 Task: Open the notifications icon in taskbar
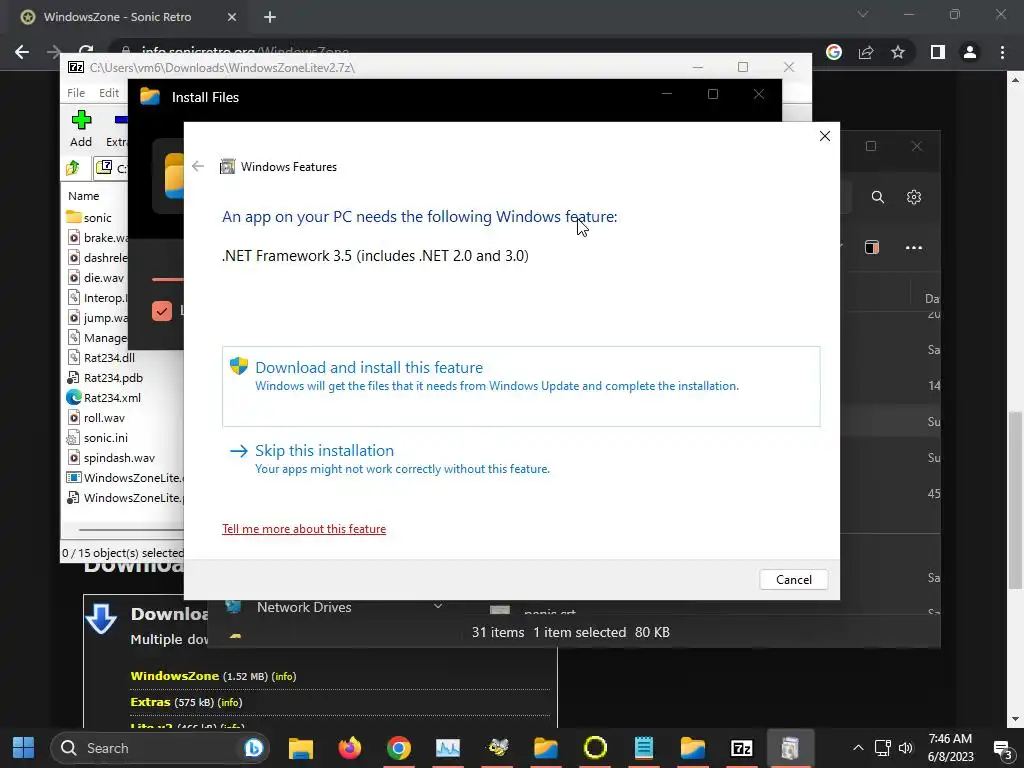click(x=1003, y=748)
